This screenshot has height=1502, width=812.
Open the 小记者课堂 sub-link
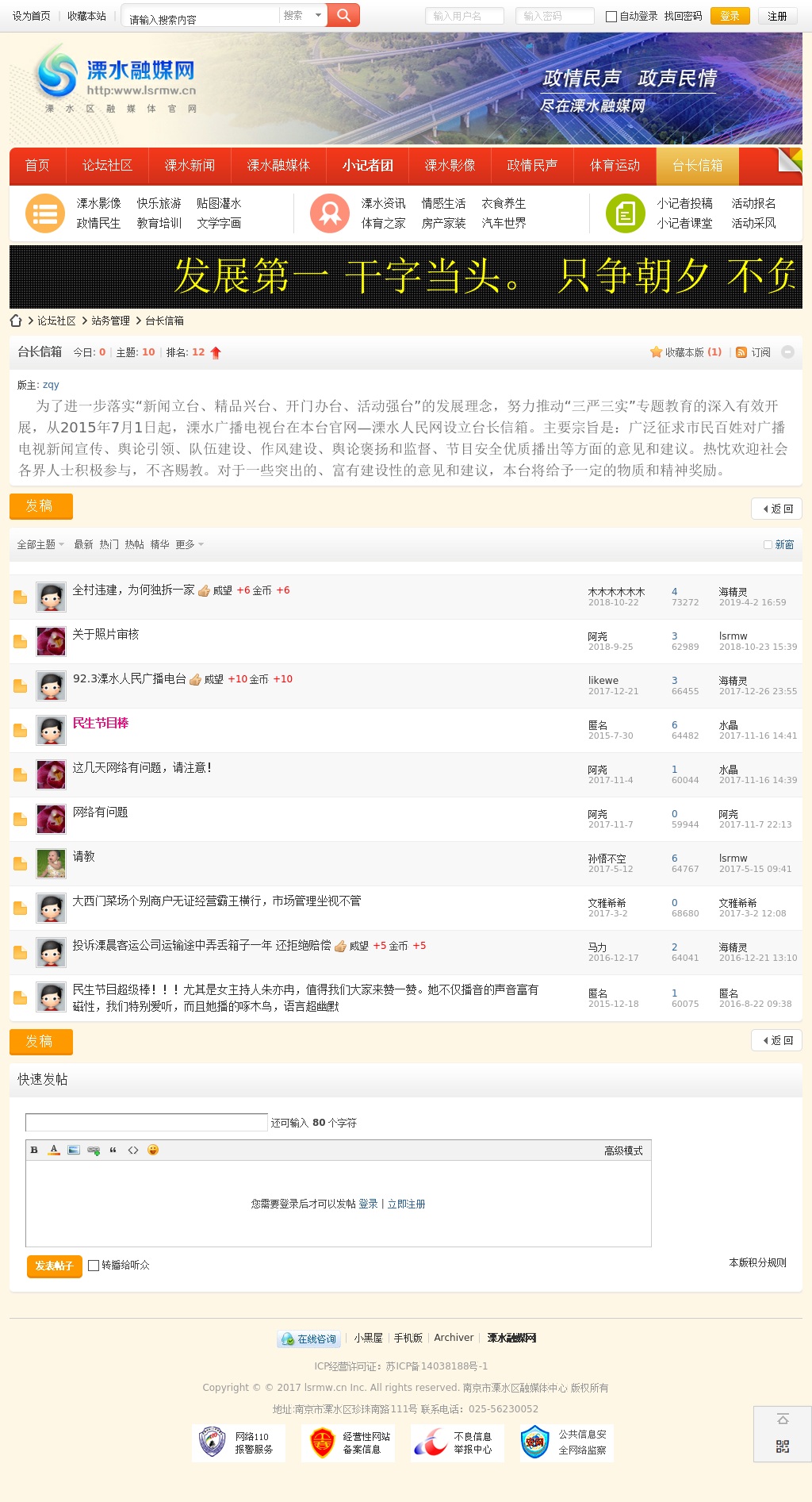point(684,224)
